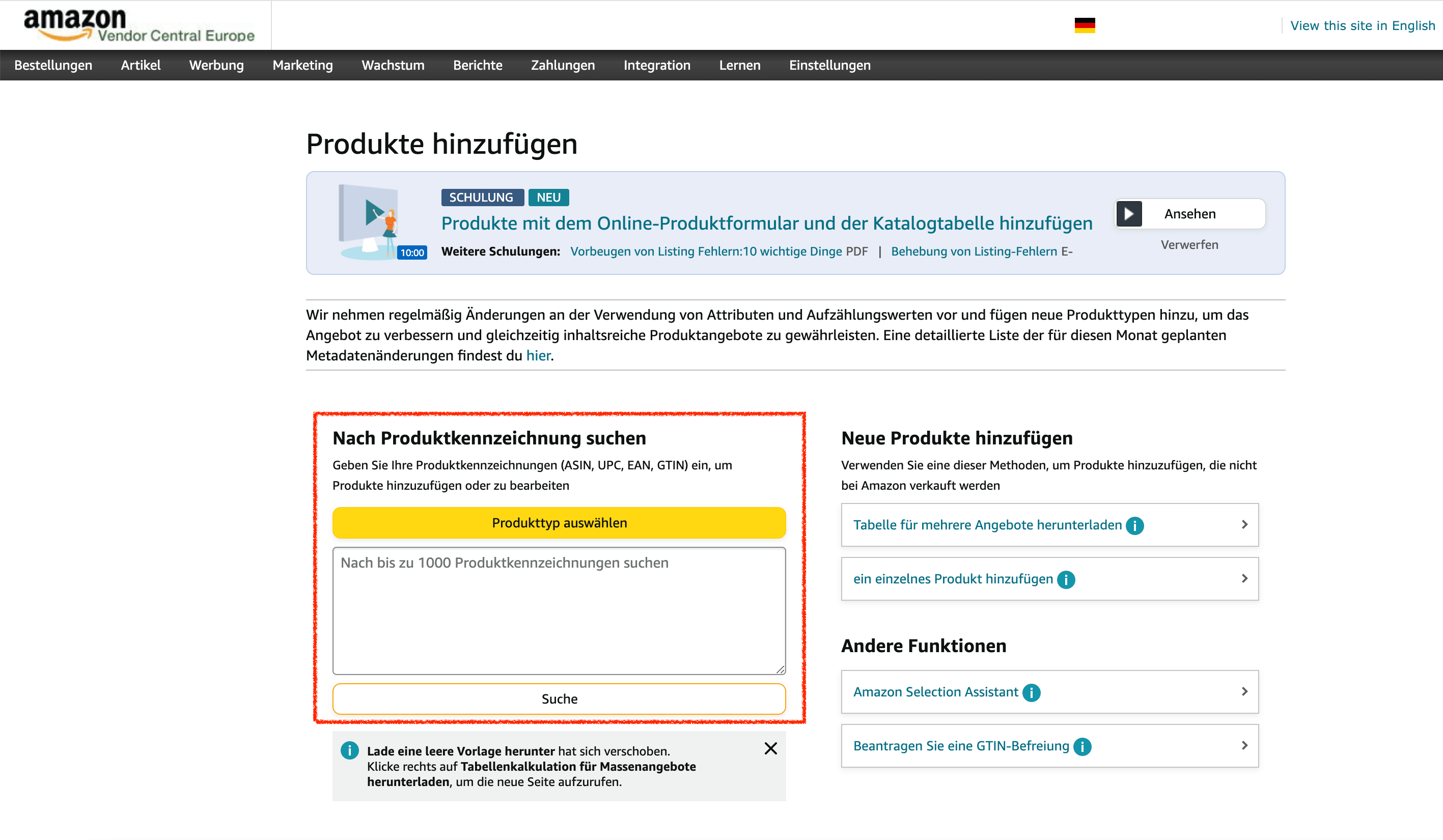Open the Wachstum menu

[x=393, y=65]
